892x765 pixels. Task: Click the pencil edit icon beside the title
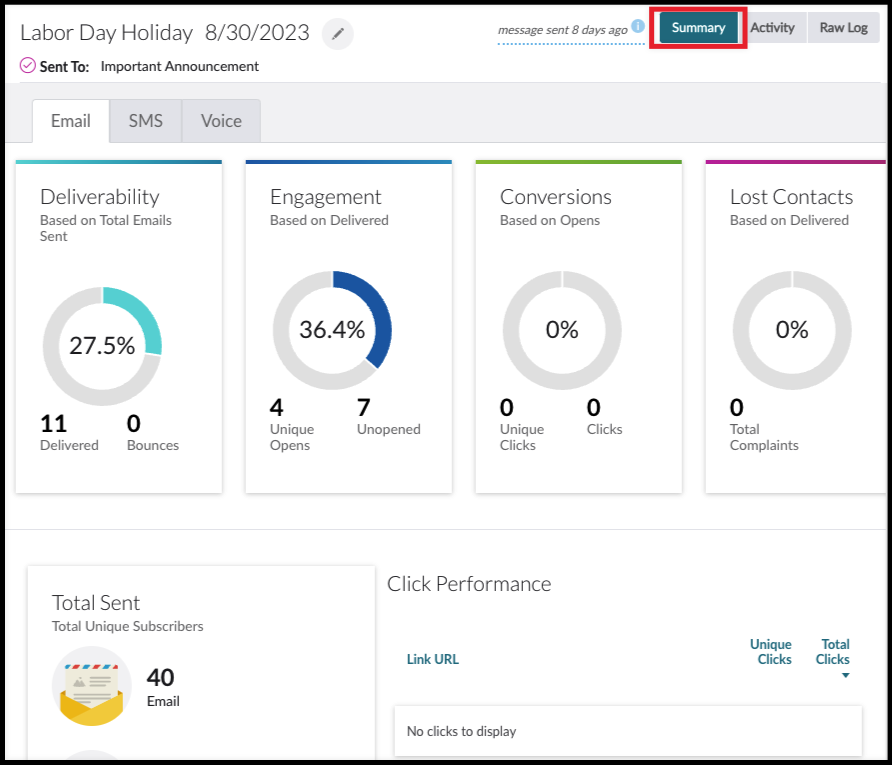pyautogui.click(x=338, y=34)
